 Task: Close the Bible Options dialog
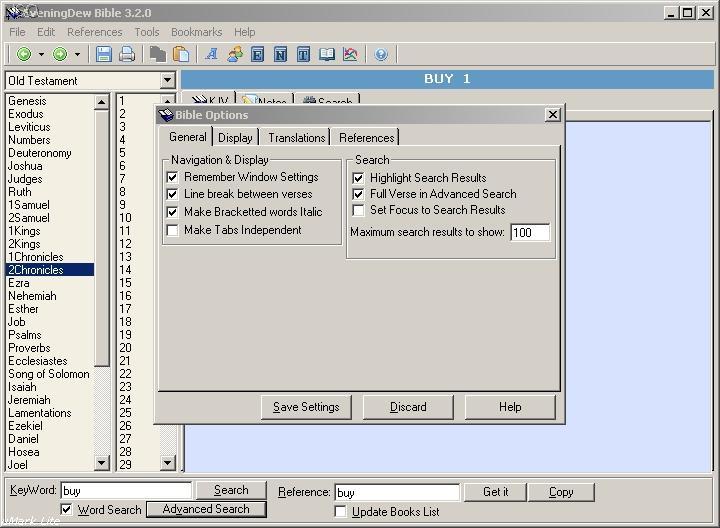pos(553,114)
